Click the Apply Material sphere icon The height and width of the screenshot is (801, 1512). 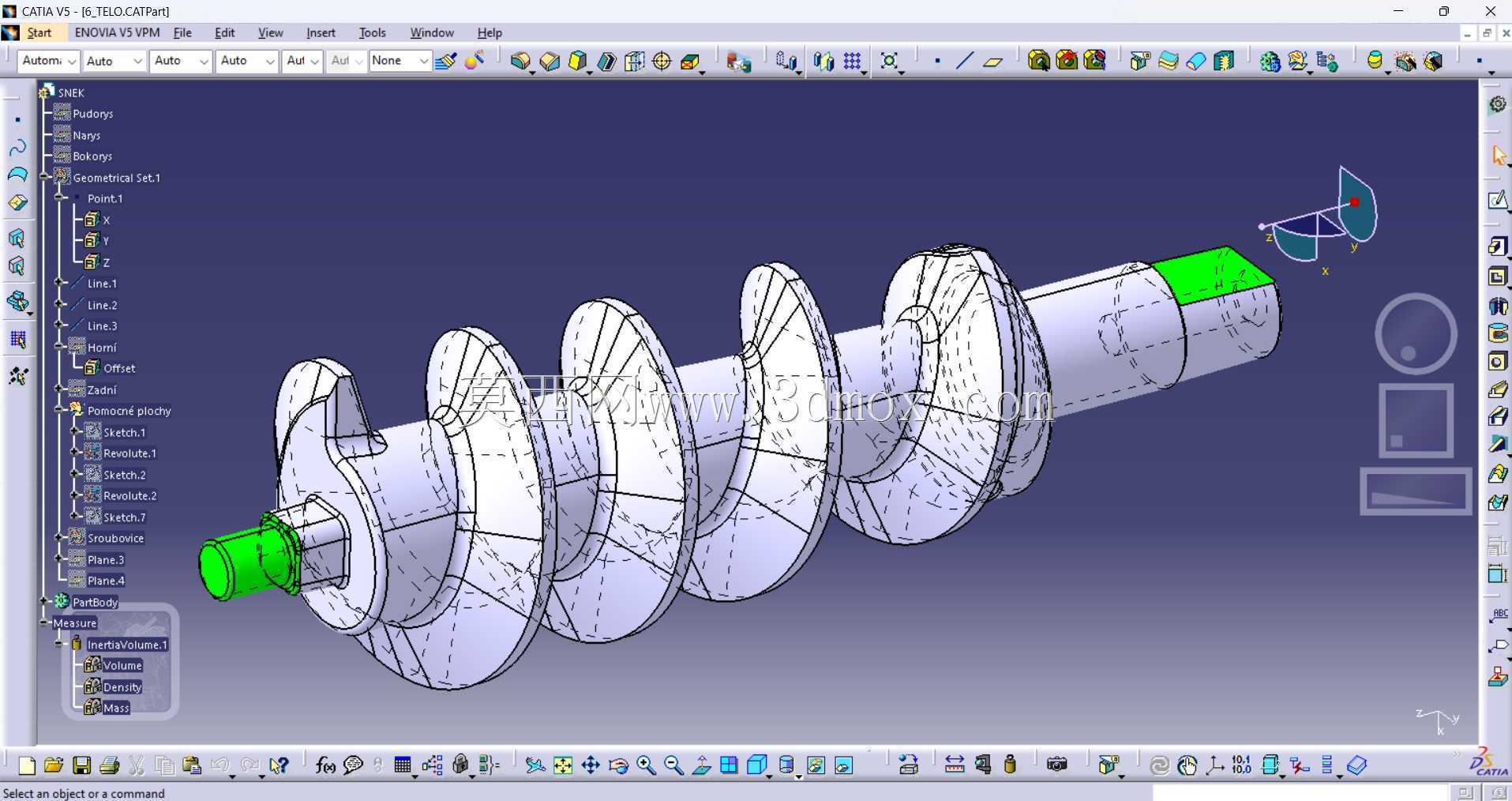point(474,61)
